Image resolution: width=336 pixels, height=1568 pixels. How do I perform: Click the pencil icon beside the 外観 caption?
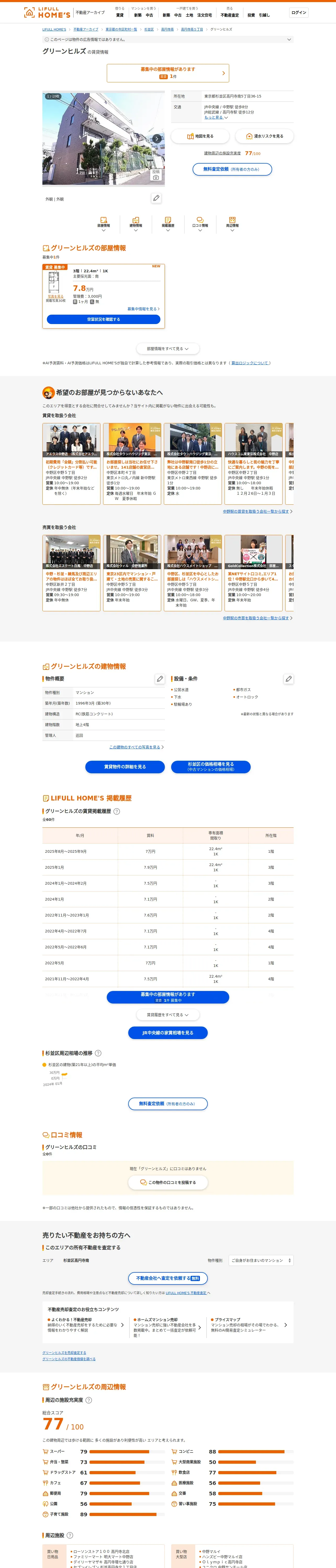157,198
